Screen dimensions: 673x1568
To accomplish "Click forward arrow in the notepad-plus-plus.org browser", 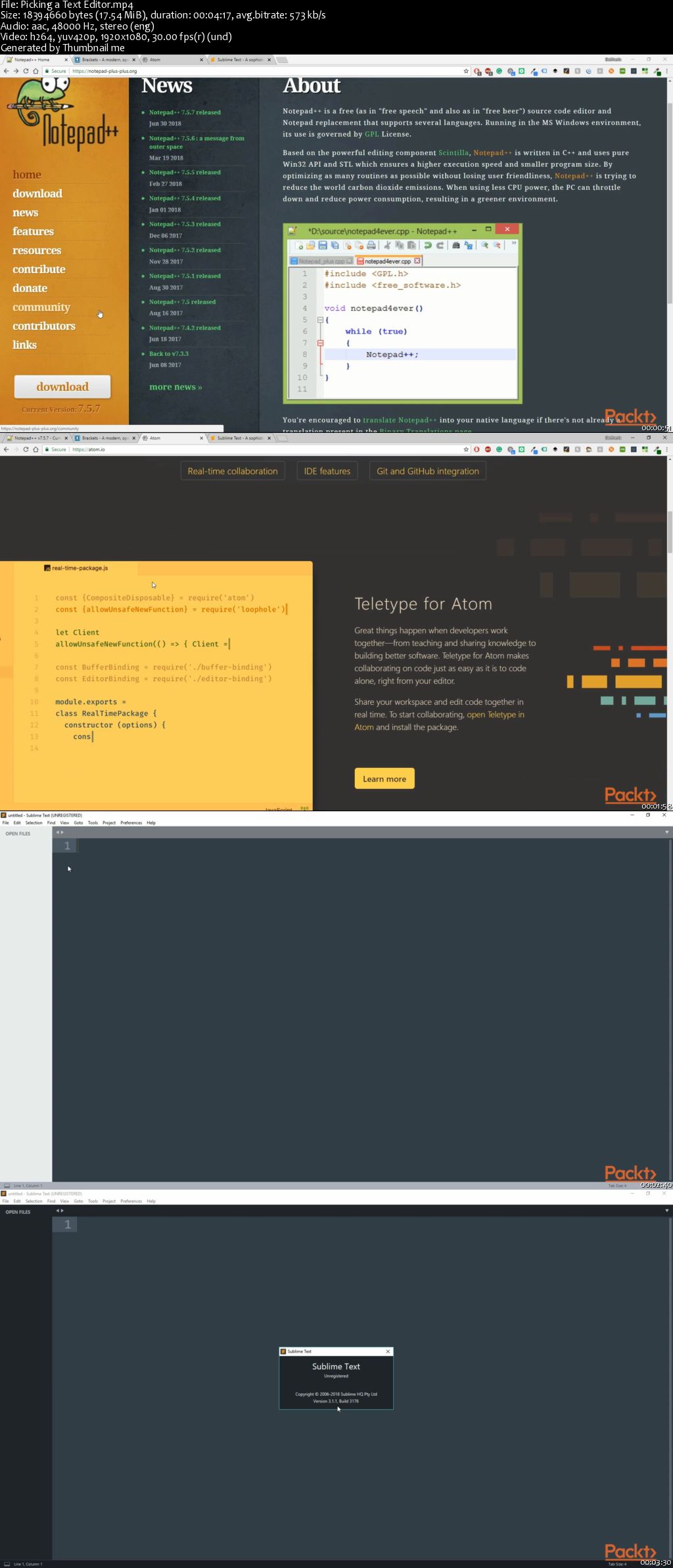I will point(16,71).
